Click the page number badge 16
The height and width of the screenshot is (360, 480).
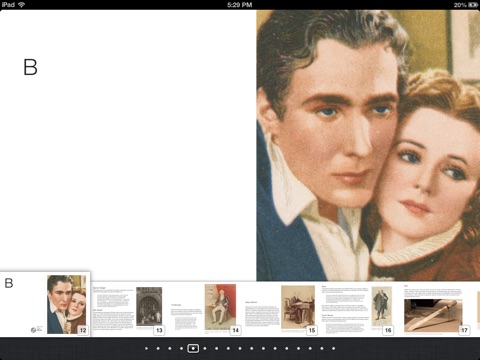click(388, 330)
